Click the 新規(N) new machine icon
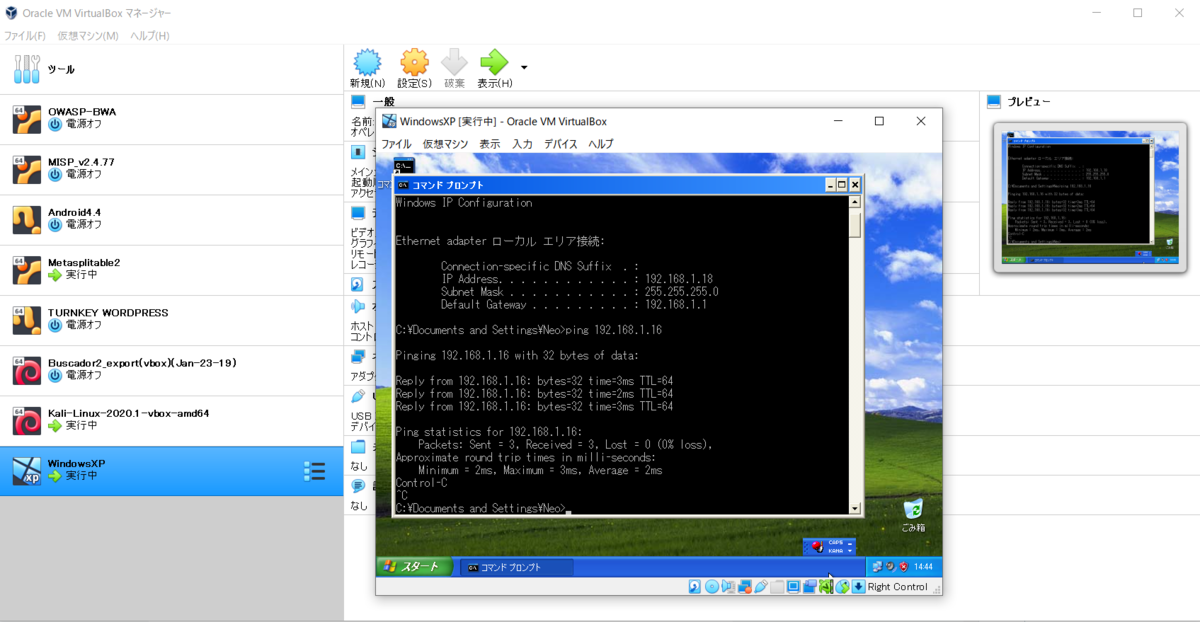The width and height of the screenshot is (1200, 622). click(x=368, y=63)
